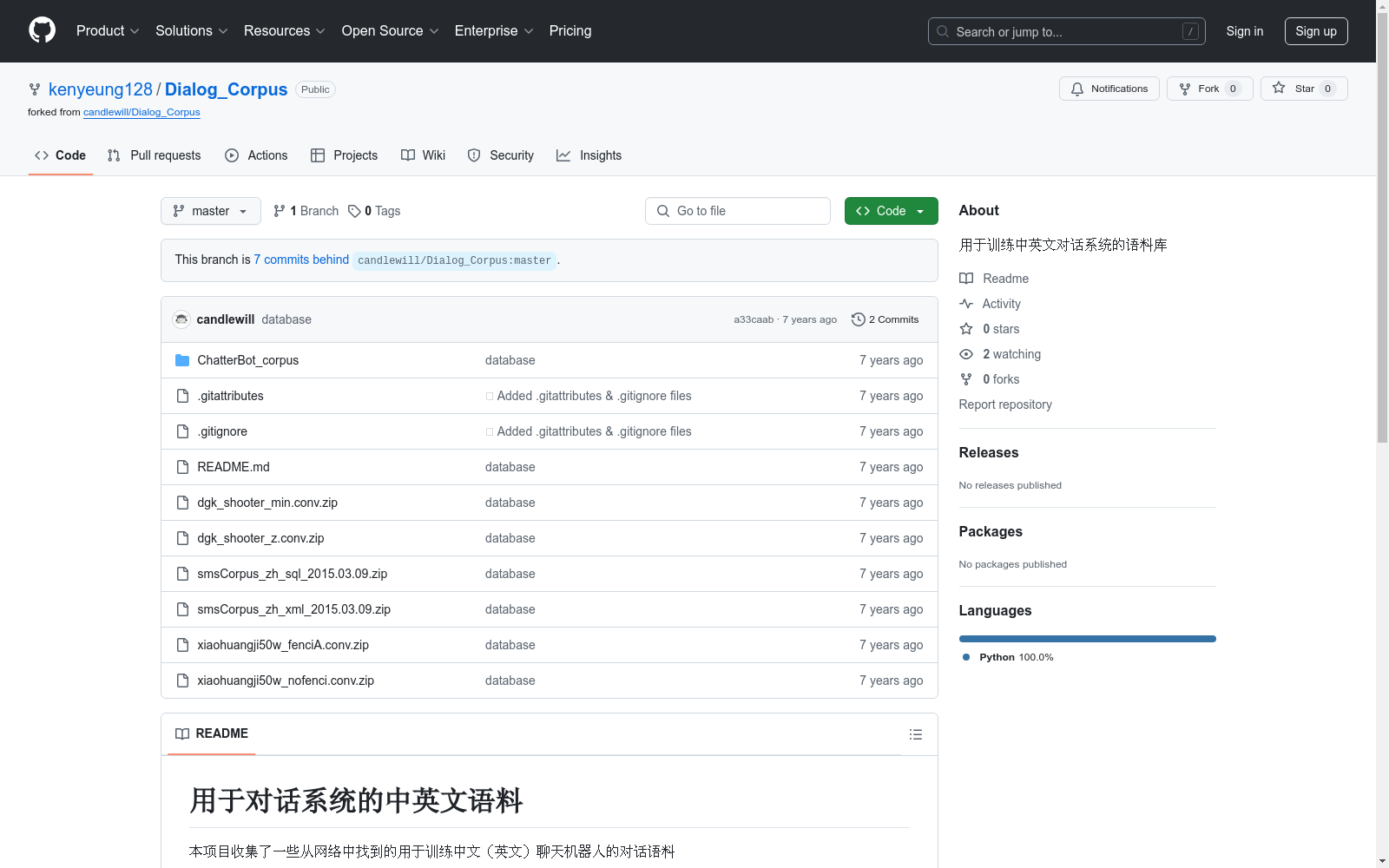
Task: Click the watching eye icon in About
Action: [x=966, y=354]
